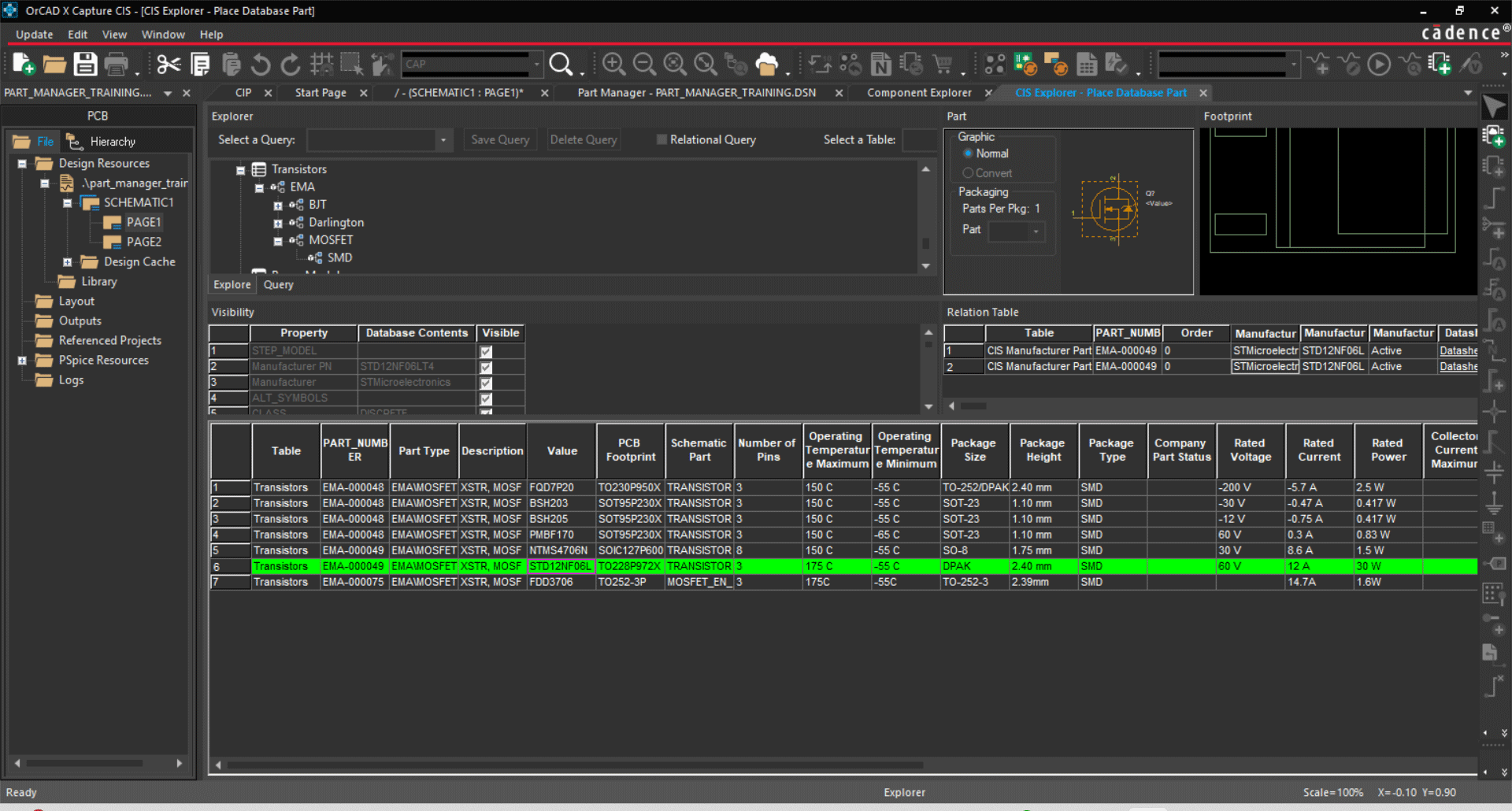Click the New Project icon
The height and width of the screenshot is (811, 1512).
click(x=21, y=64)
